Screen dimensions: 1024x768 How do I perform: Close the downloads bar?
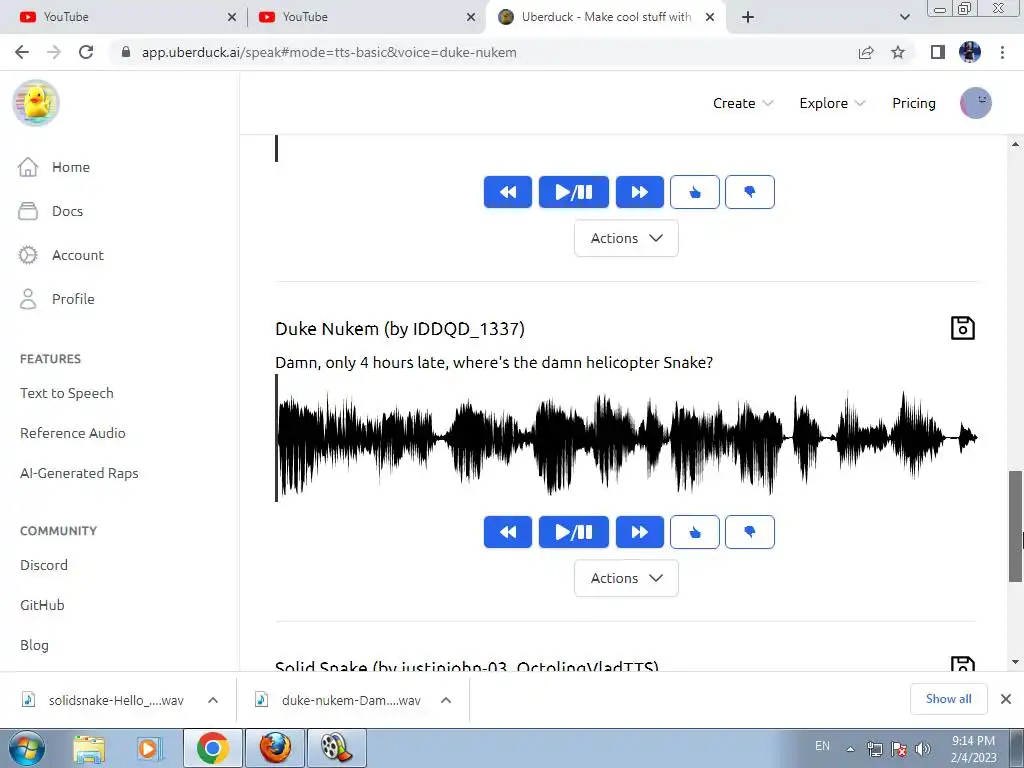1006,699
